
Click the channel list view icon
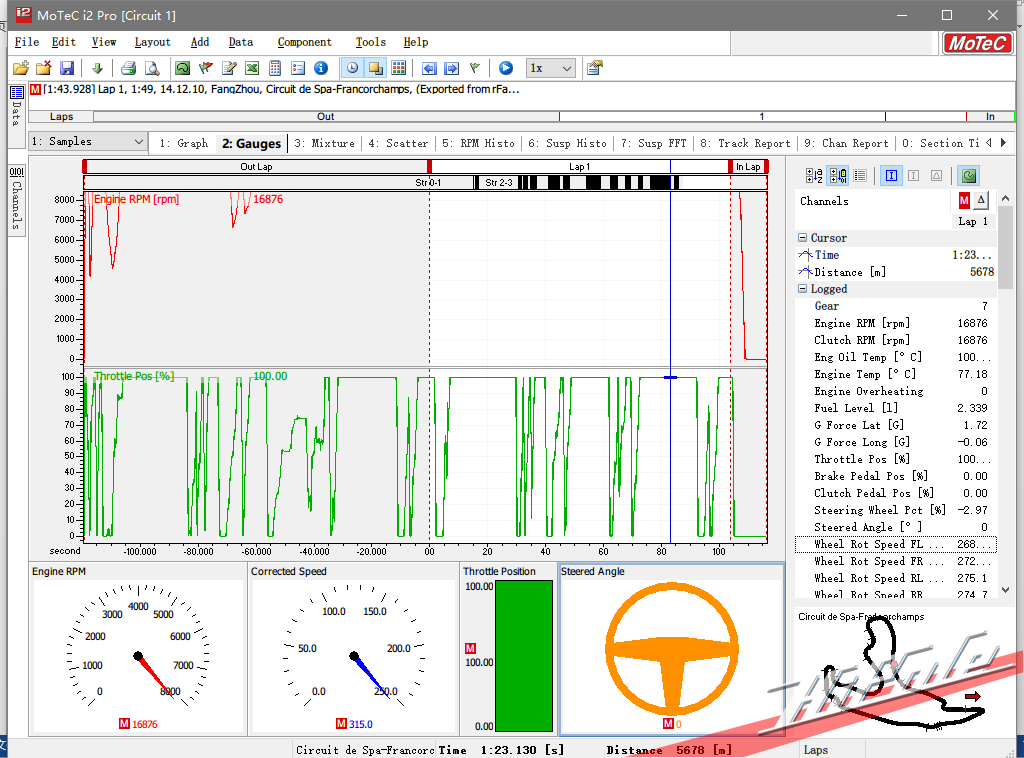click(x=860, y=175)
